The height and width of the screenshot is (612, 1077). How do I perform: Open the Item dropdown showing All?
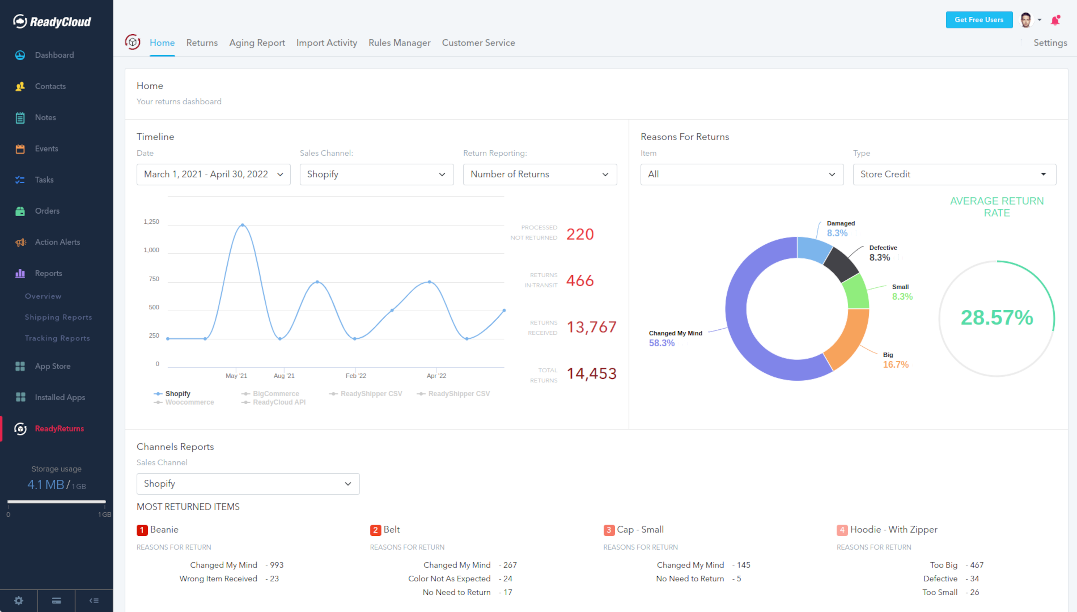pos(741,174)
